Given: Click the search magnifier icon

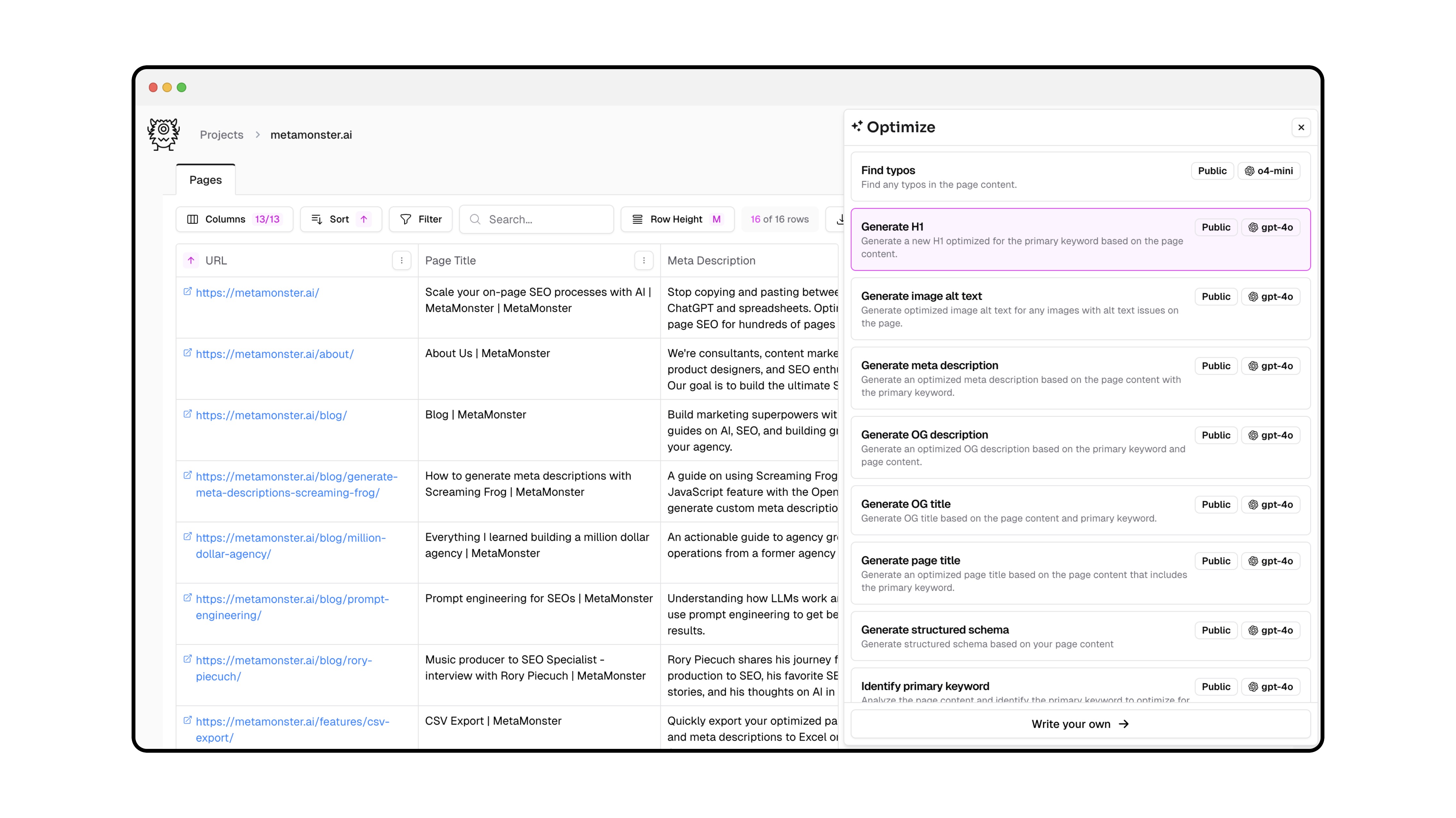Looking at the screenshot, I should pos(475,219).
